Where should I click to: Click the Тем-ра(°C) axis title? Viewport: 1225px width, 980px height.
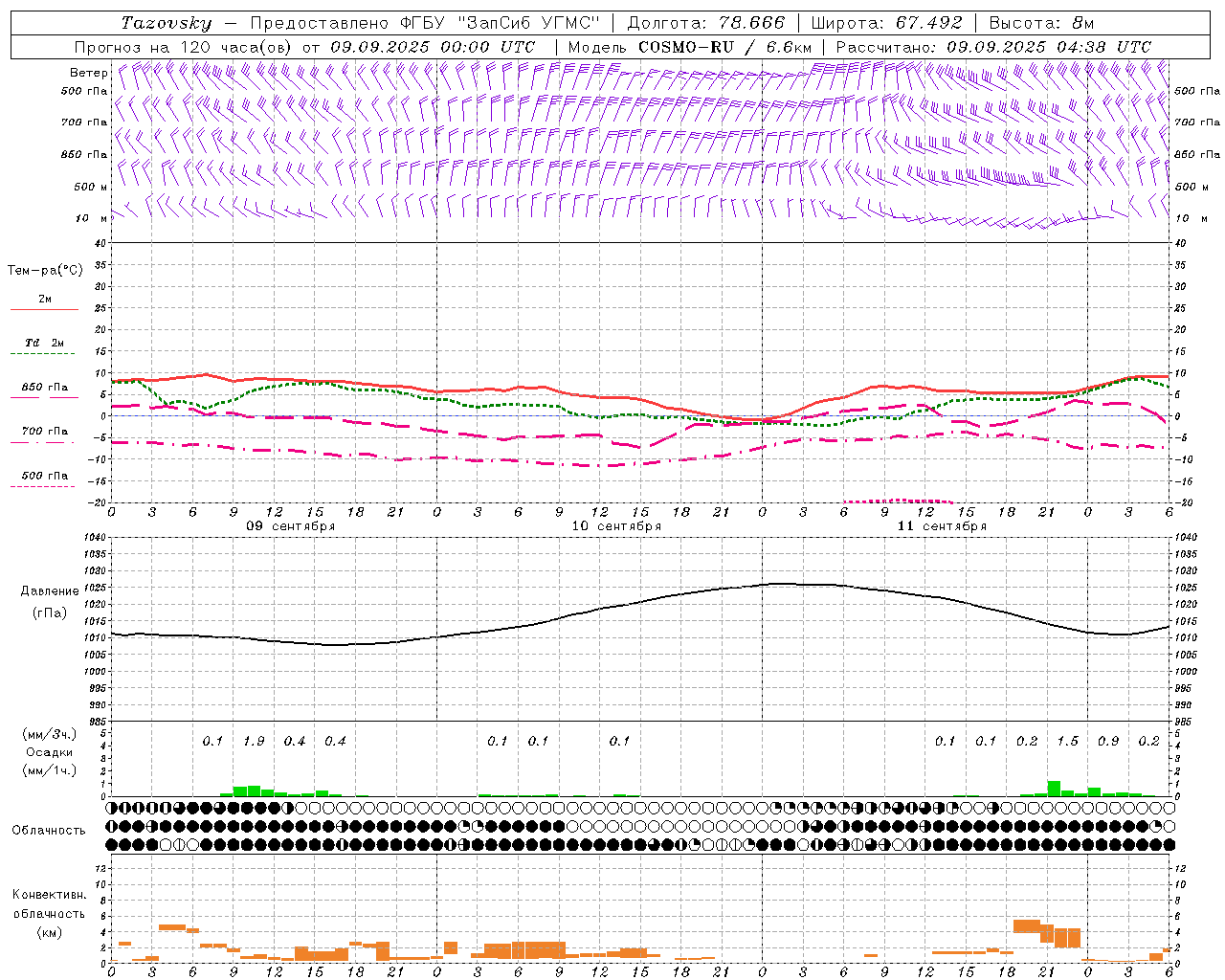(45, 271)
